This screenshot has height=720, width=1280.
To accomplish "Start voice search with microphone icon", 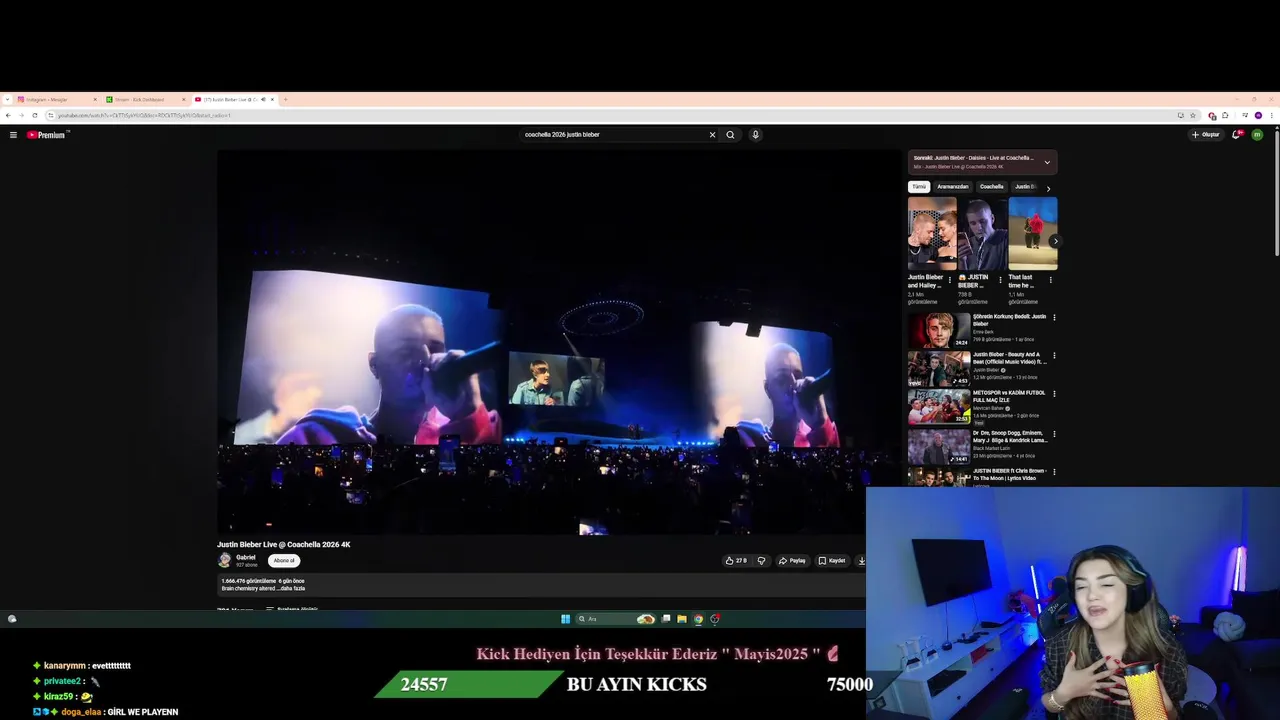I will (755, 134).
